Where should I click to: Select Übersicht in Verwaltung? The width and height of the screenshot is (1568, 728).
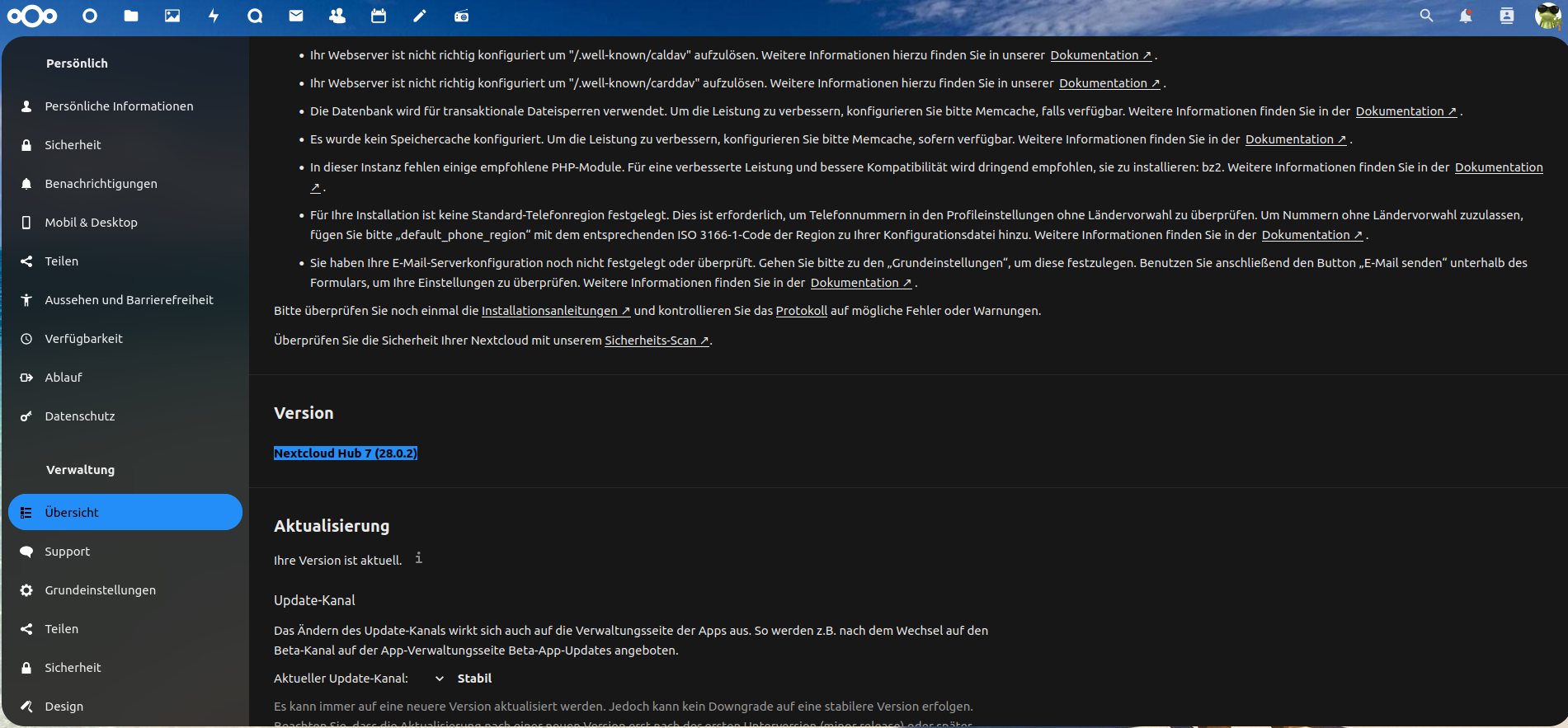coord(125,512)
